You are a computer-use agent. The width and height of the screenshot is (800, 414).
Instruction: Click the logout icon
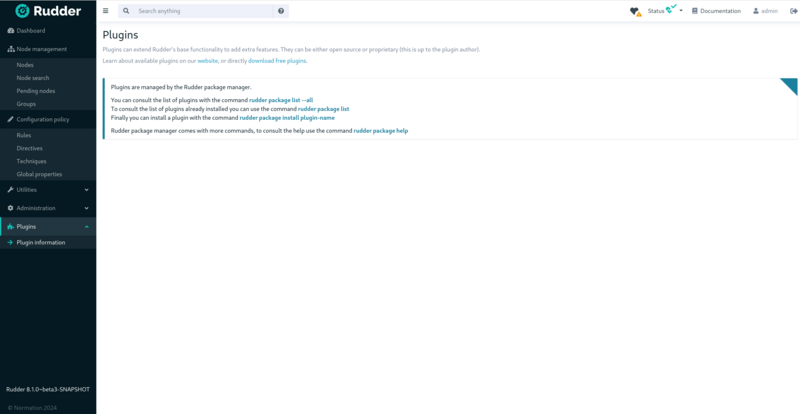[793, 11]
